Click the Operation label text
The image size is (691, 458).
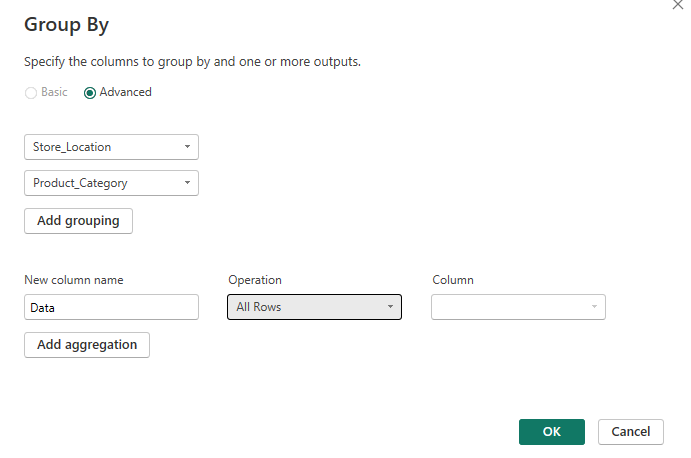255,280
